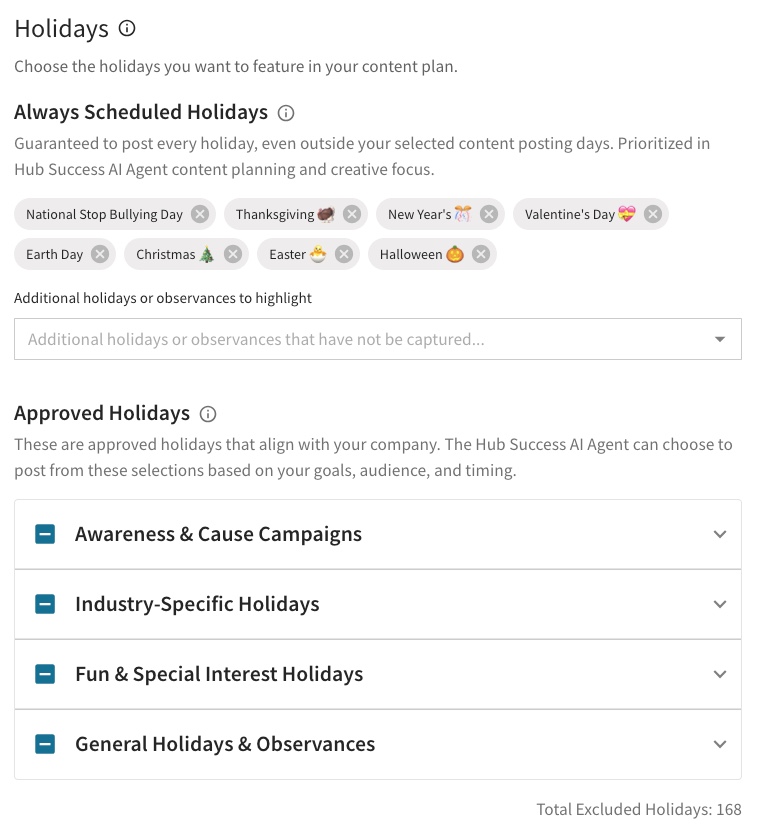The height and width of the screenshot is (827, 758).
Task: Expand Fun & Special Interest Holidays chevron
Action: [x=720, y=674]
